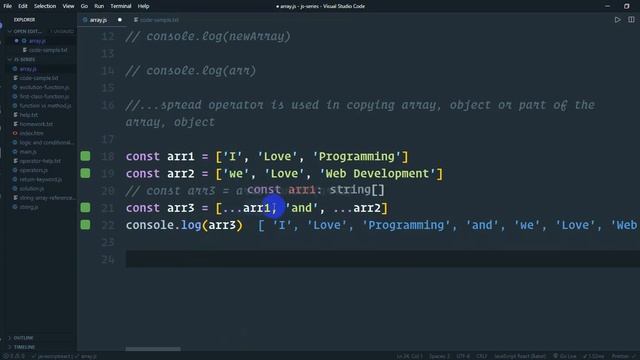Click the EXPLORER panel title
Screen dimensions: 640x360
24,20
